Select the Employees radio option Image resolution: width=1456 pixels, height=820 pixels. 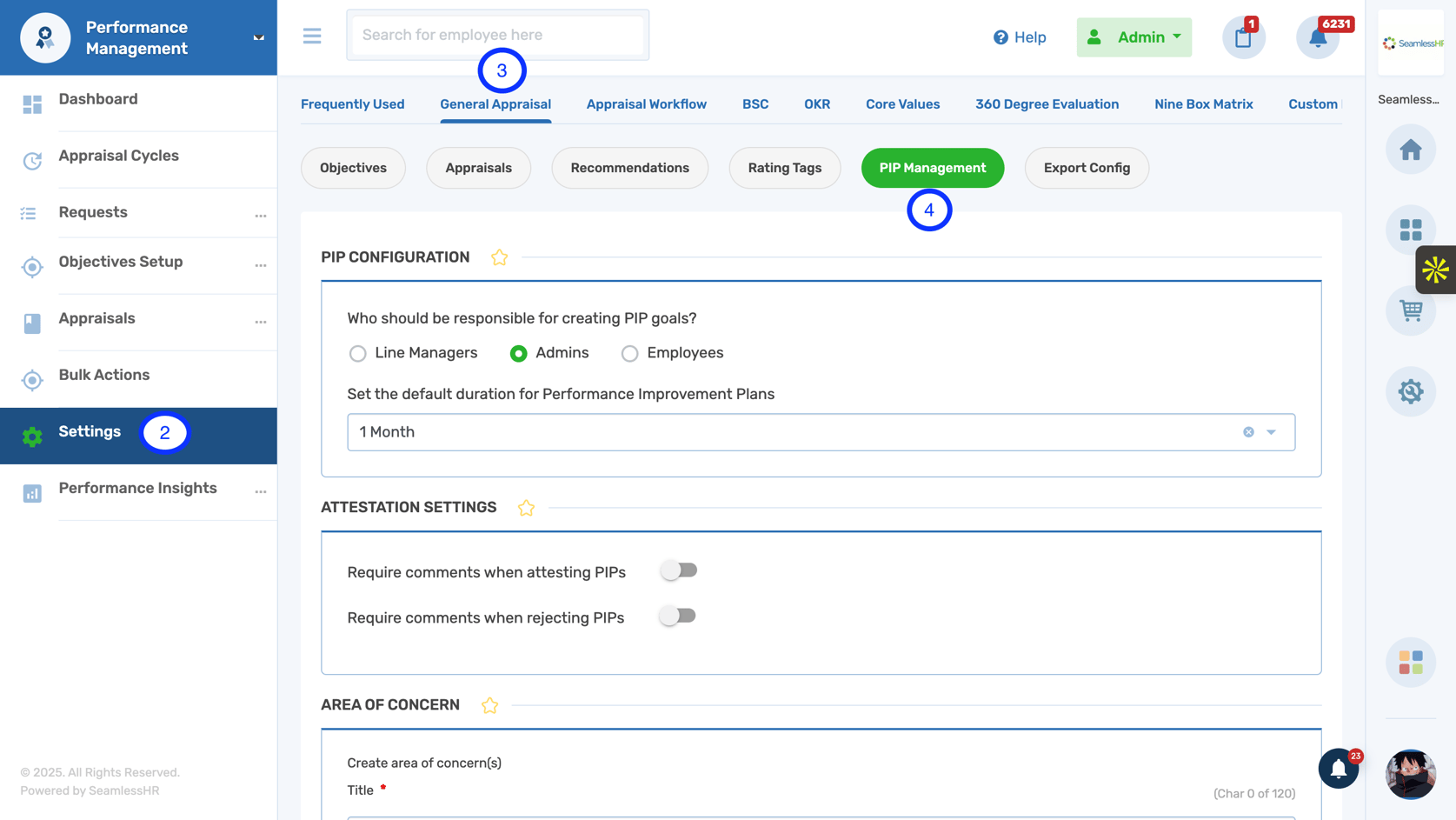click(629, 354)
